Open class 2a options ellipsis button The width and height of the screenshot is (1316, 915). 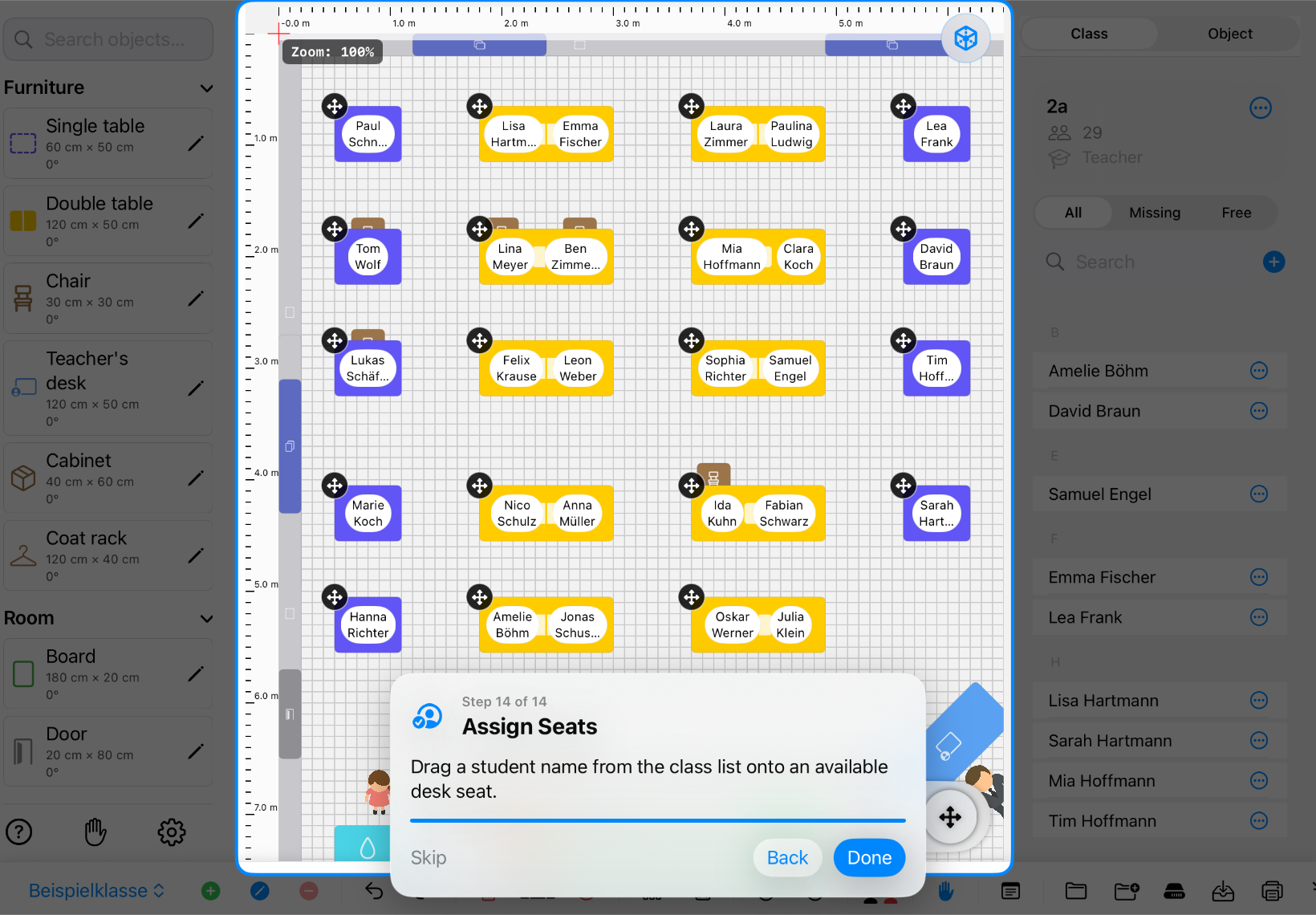point(1261,108)
